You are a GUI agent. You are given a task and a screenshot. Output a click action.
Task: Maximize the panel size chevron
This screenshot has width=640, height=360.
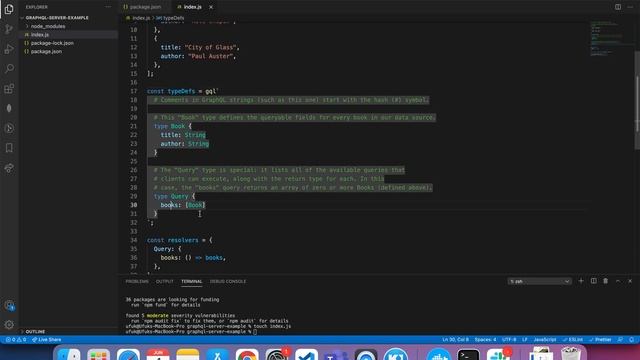point(618,281)
